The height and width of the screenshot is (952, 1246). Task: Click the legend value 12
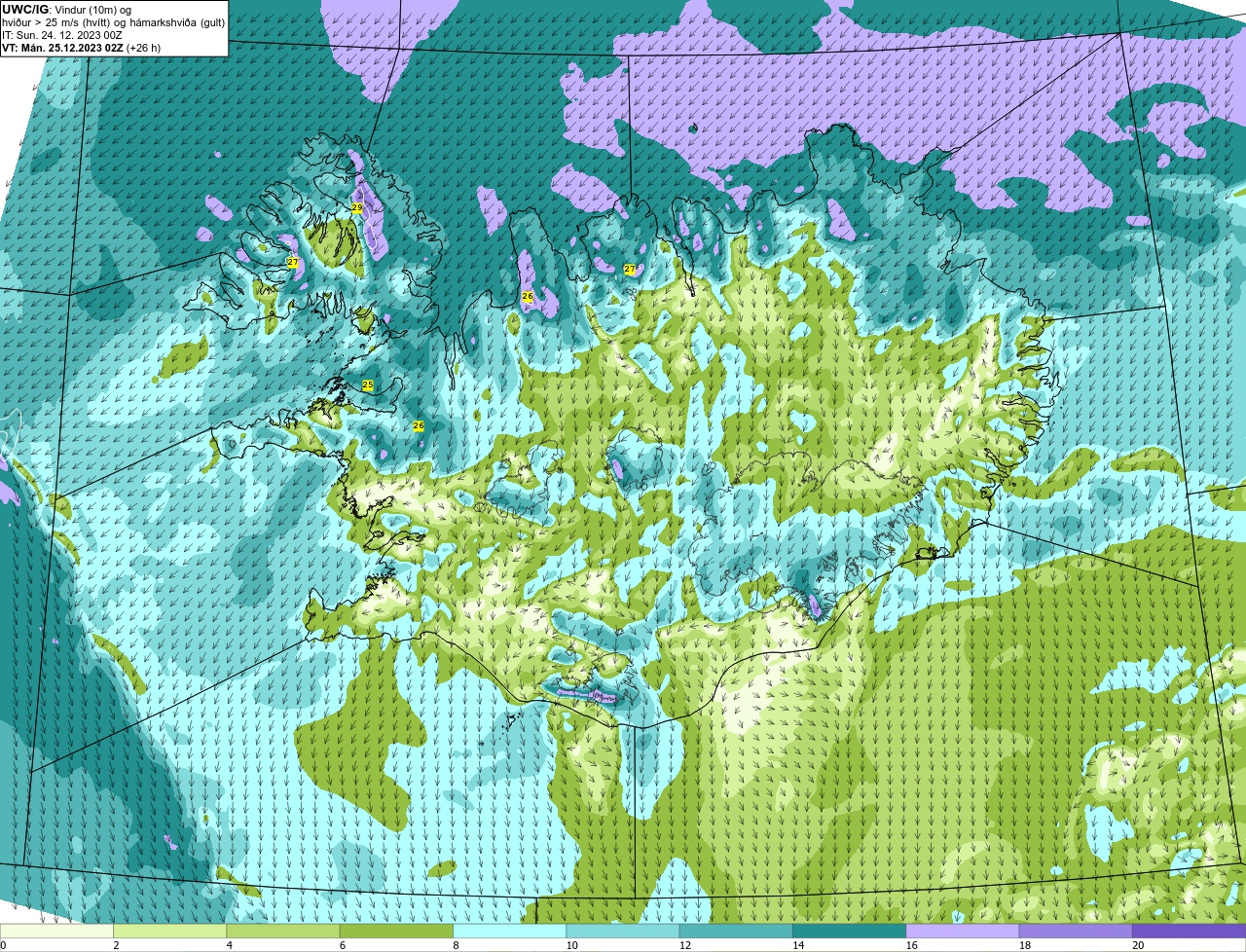[685, 945]
